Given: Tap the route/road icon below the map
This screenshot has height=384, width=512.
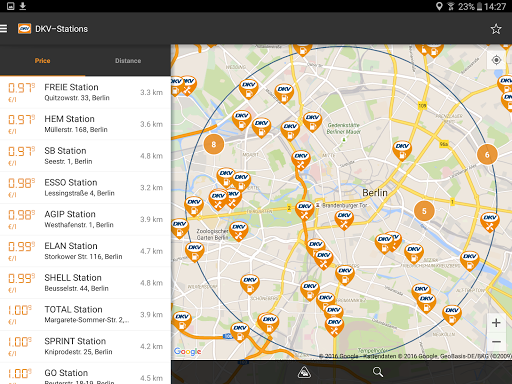Looking at the screenshot, I should click(x=304, y=372).
